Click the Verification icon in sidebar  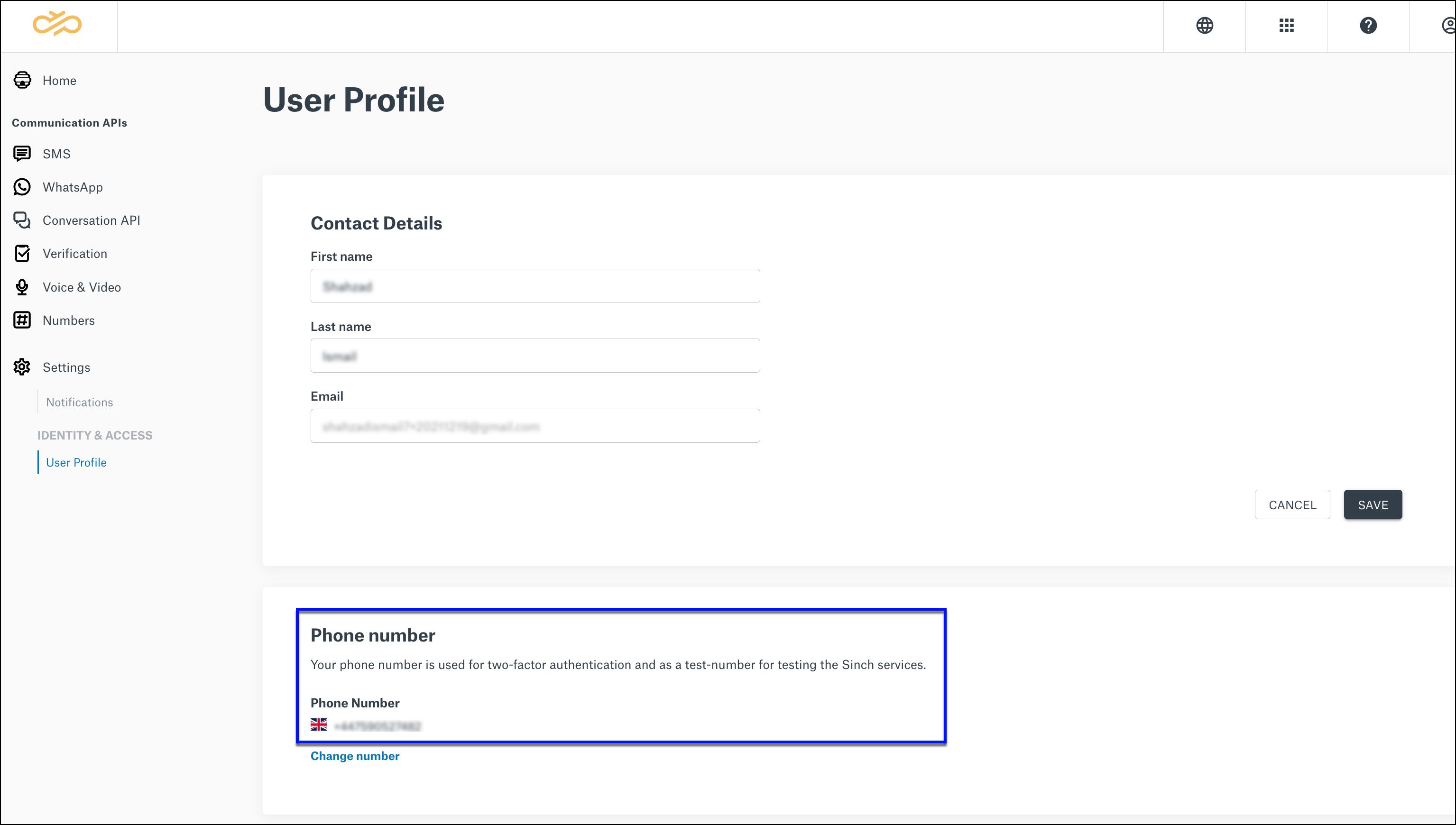coord(21,253)
